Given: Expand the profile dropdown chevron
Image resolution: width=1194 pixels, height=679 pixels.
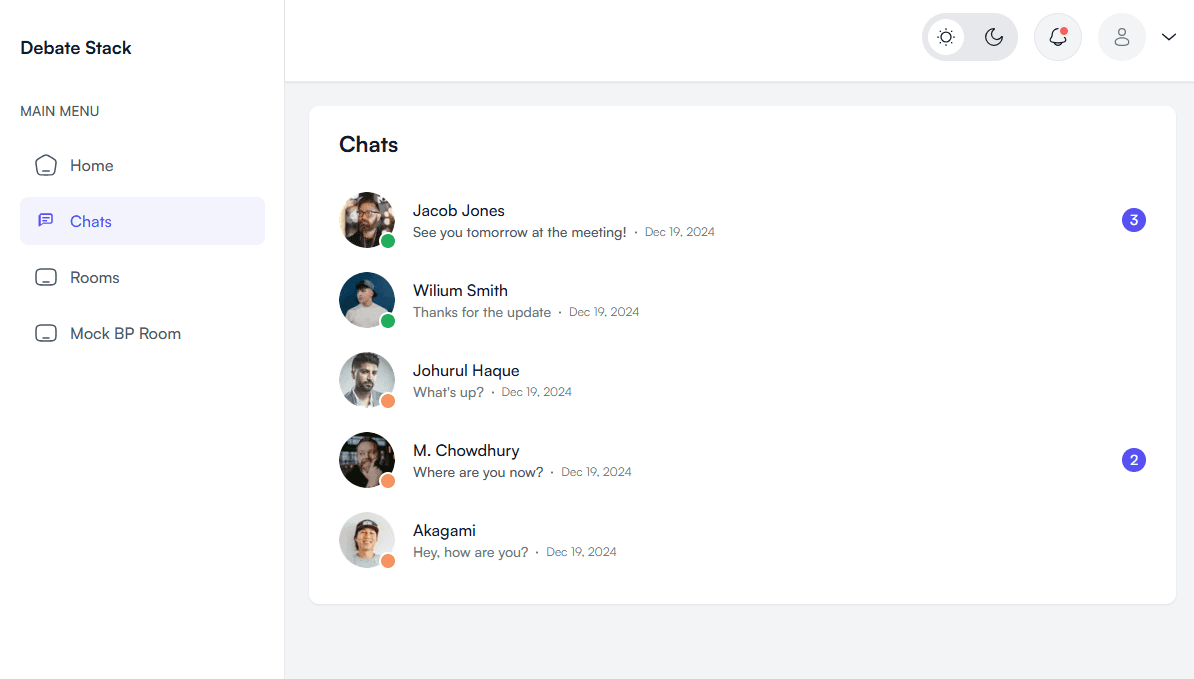Looking at the screenshot, I should (x=1168, y=37).
